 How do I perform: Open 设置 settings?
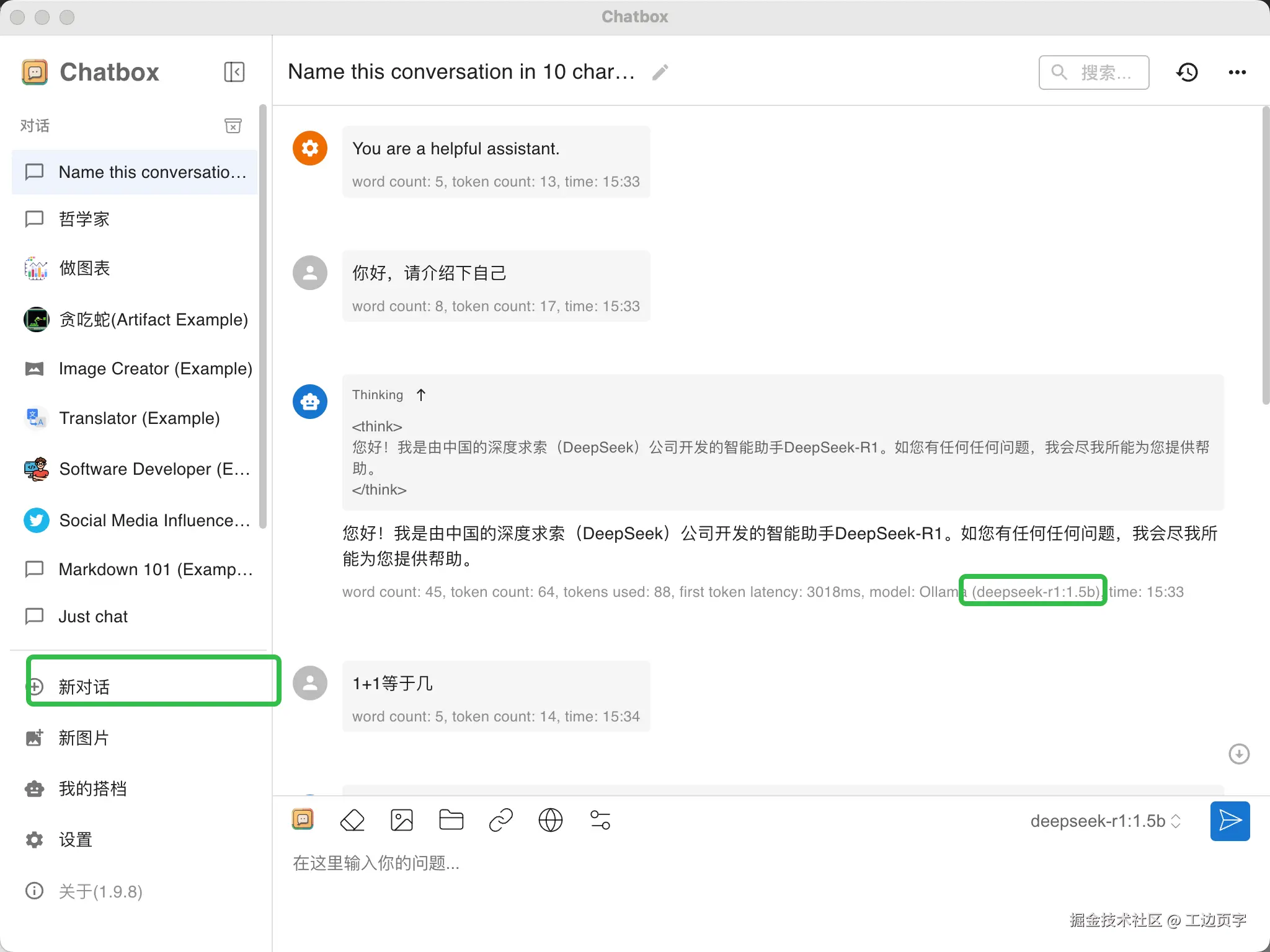(75, 840)
